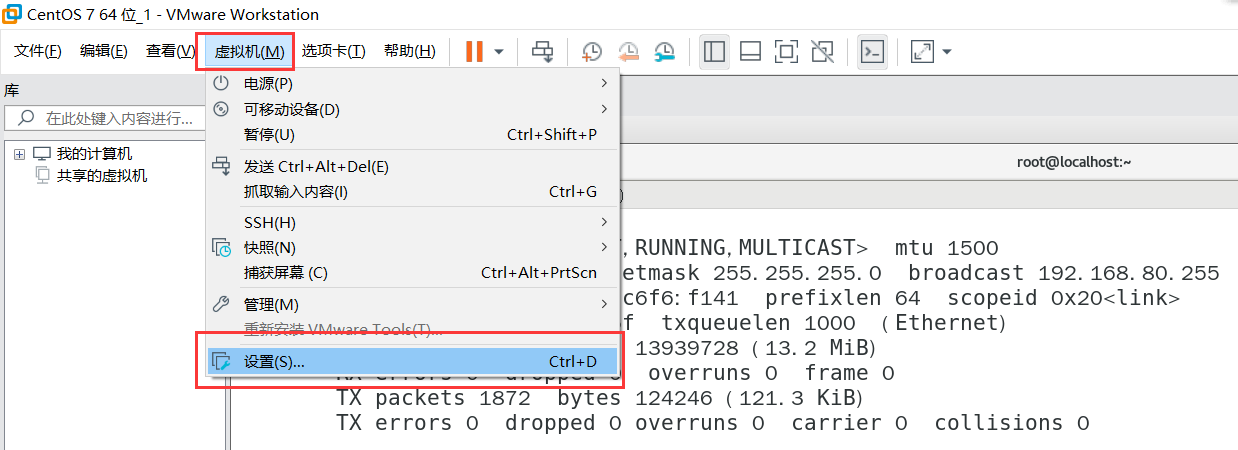Open the 选项卡(T) menu

(x=334, y=51)
